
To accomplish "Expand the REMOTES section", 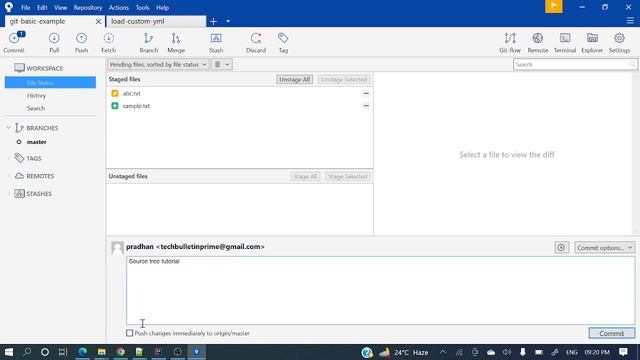I will coord(9,176).
